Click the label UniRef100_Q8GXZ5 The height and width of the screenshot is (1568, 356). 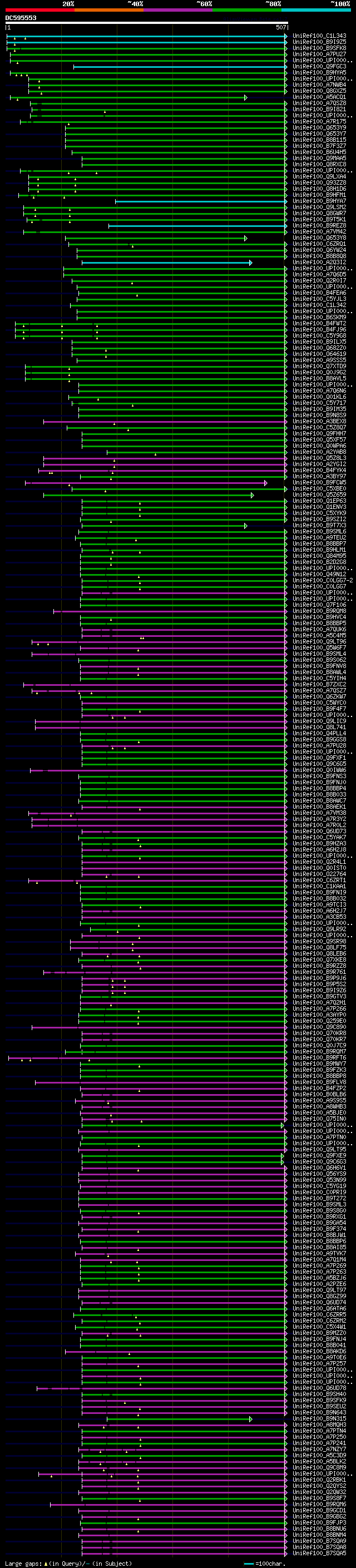319,91
